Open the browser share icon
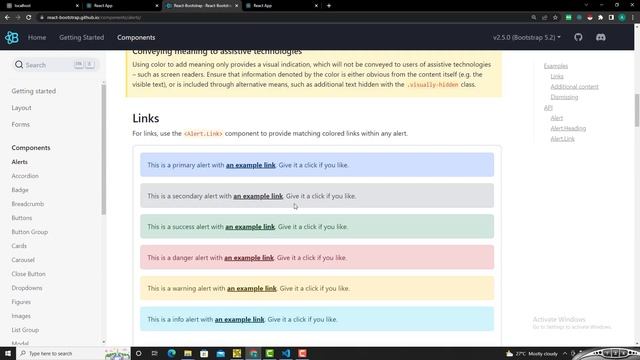The height and width of the screenshot is (360, 640). coord(544,18)
